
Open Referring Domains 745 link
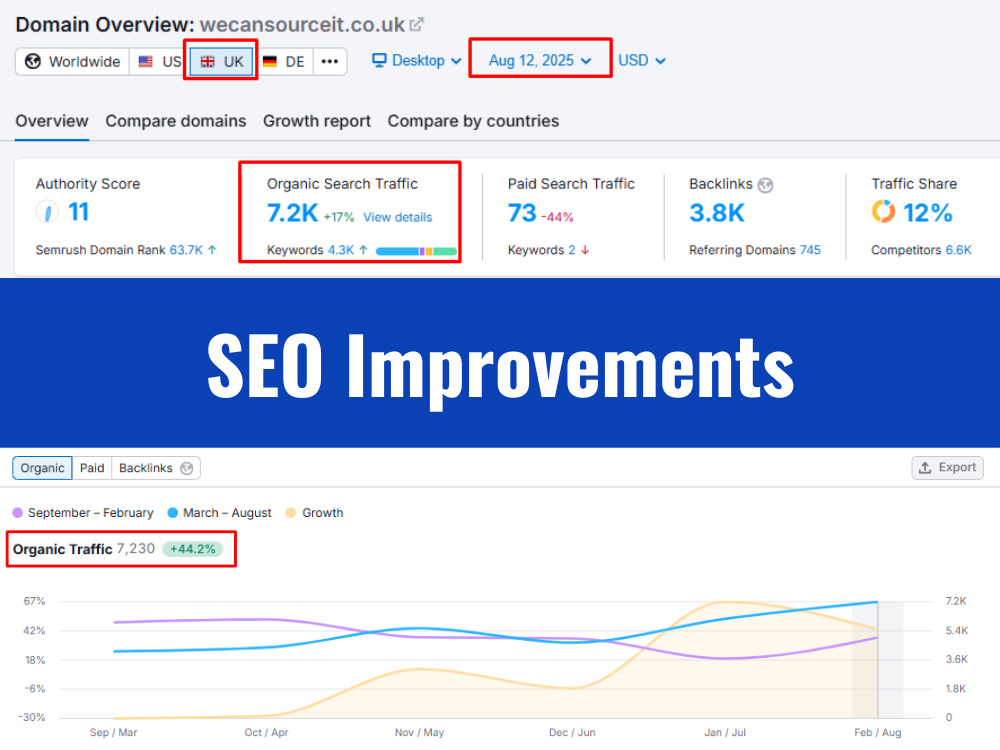tap(810, 250)
